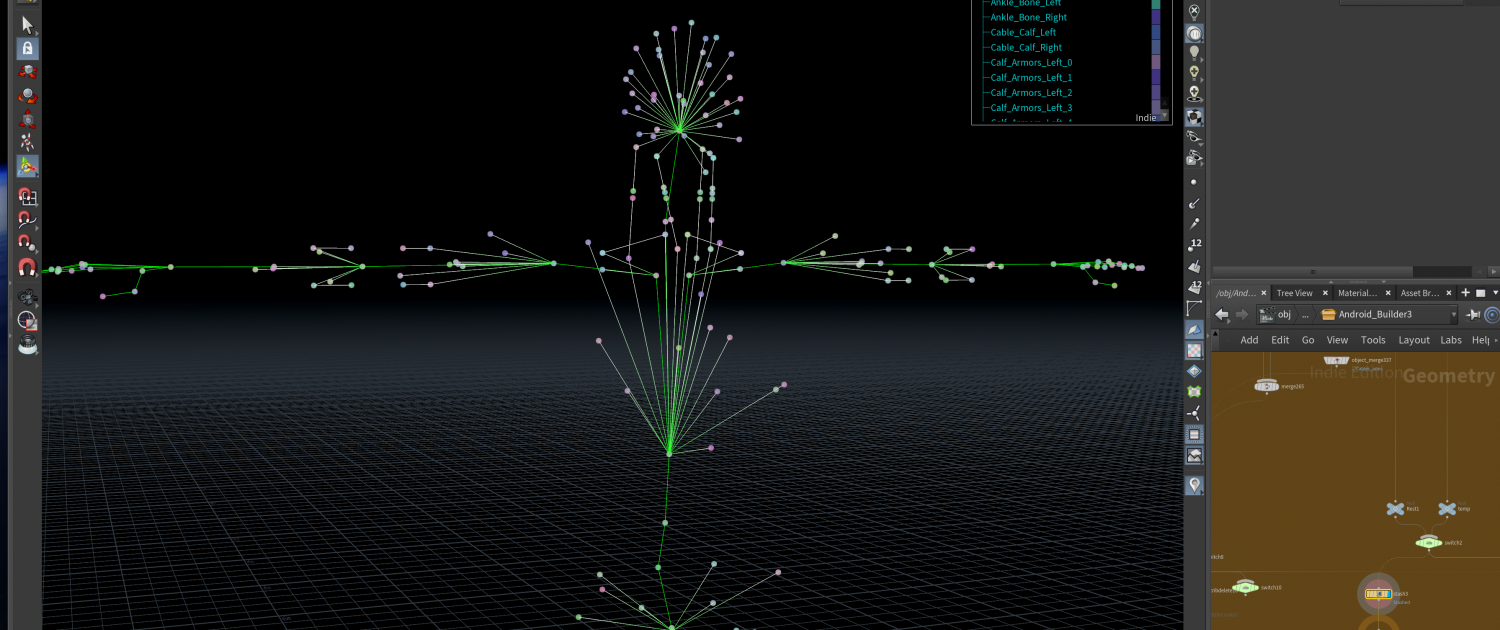Screen dimensions: 1500x630
Task: Toggle headlight lighting display option
Action: (1194, 53)
